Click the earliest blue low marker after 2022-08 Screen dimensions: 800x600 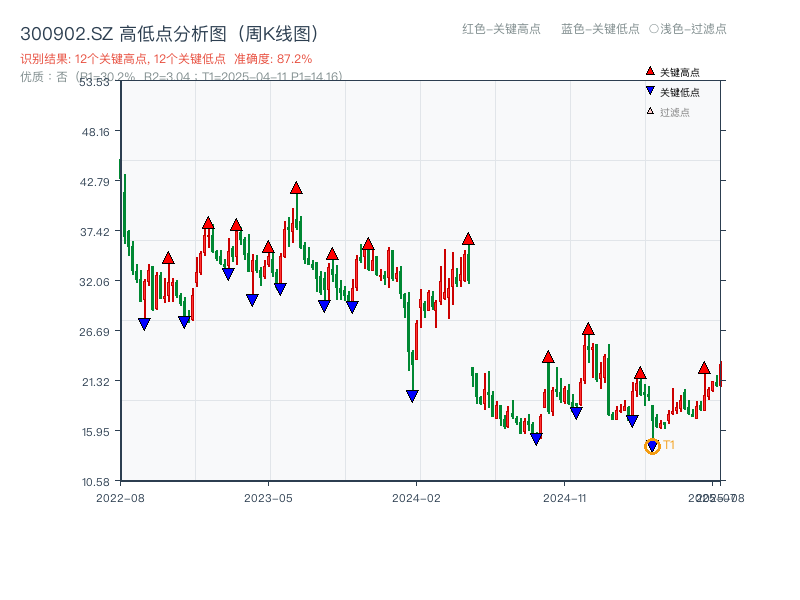[x=144, y=324]
